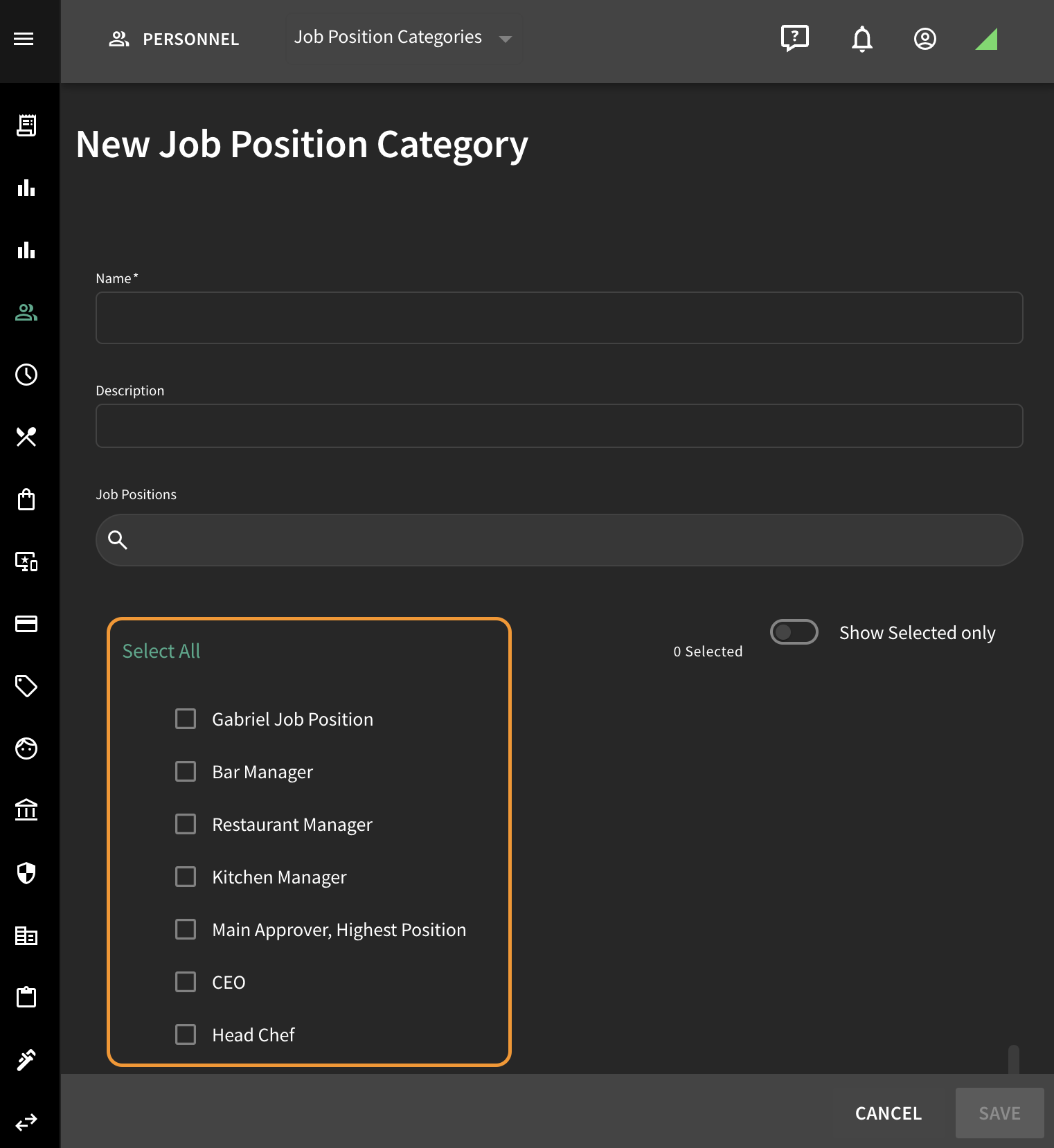
Task: Check the Head Chef checkbox
Action: click(186, 1034)
